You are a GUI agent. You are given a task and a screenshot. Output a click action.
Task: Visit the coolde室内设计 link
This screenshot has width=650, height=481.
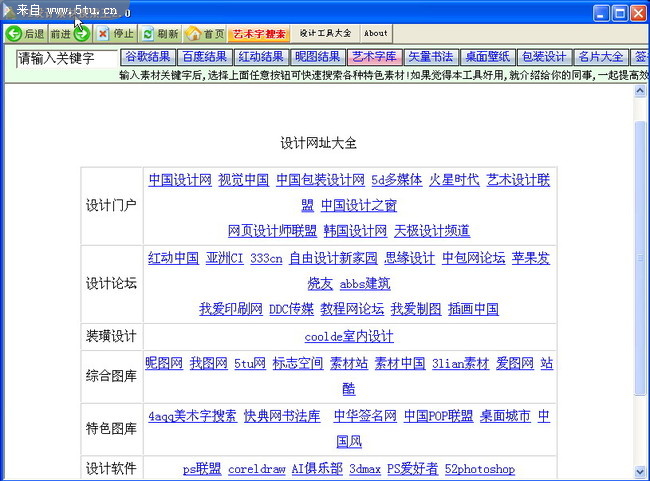tap(349, 336)
